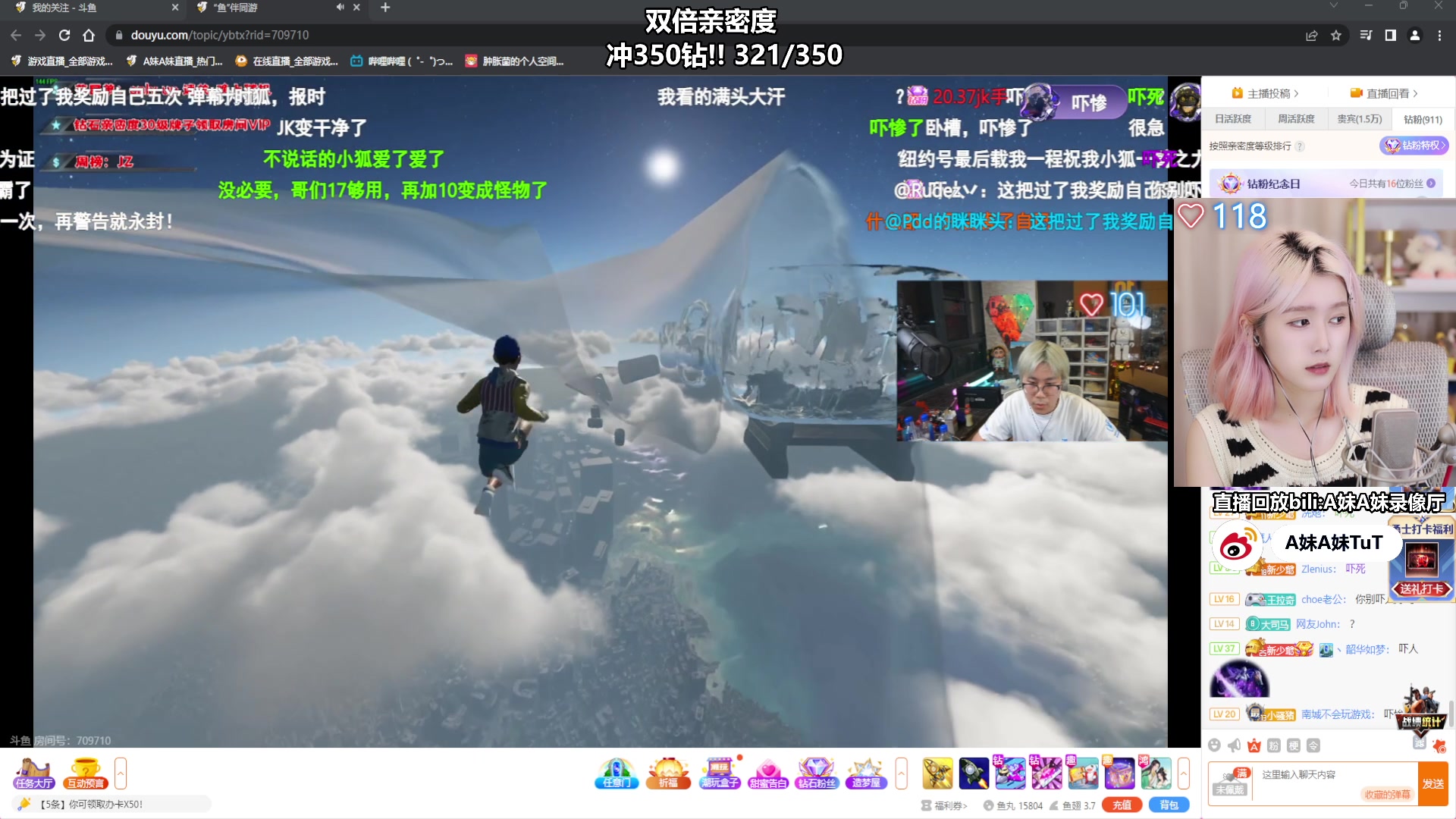
Task: Open Chrome tab search dropdown
Action: point(1334,6)
